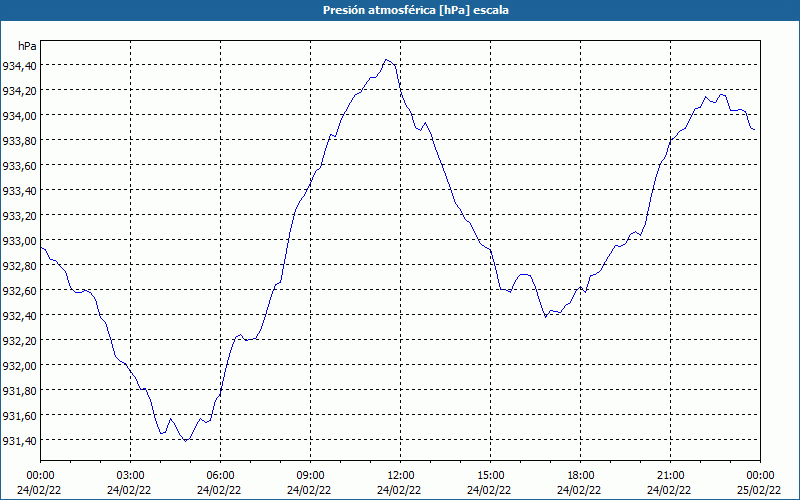This screenshot has width=800, height=500.
Task: Select the 934,40 y-axis label
Action: (19, 65)
